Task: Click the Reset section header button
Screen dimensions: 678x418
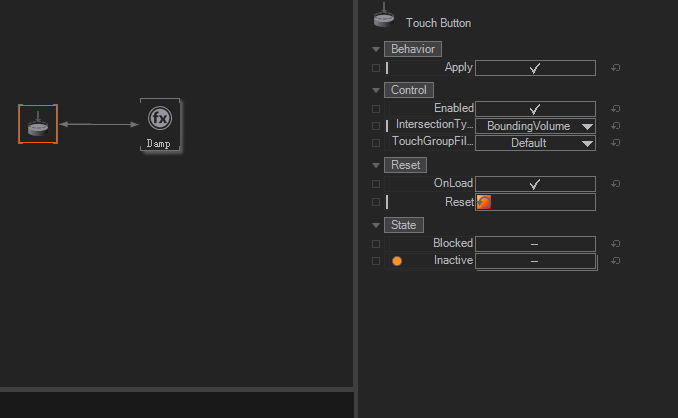Action: [x=405, y=165]
